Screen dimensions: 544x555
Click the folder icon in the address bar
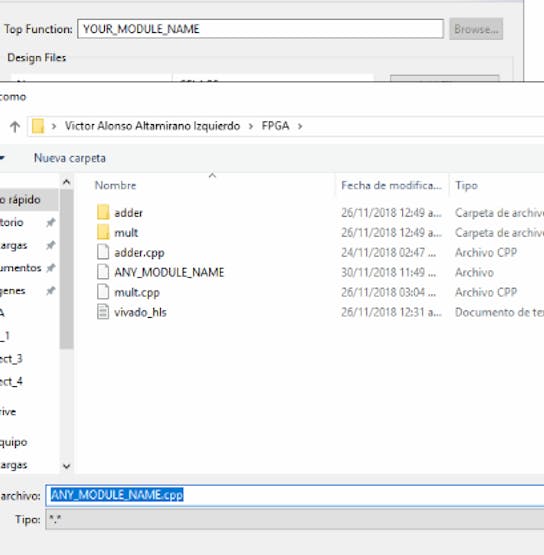38,126
